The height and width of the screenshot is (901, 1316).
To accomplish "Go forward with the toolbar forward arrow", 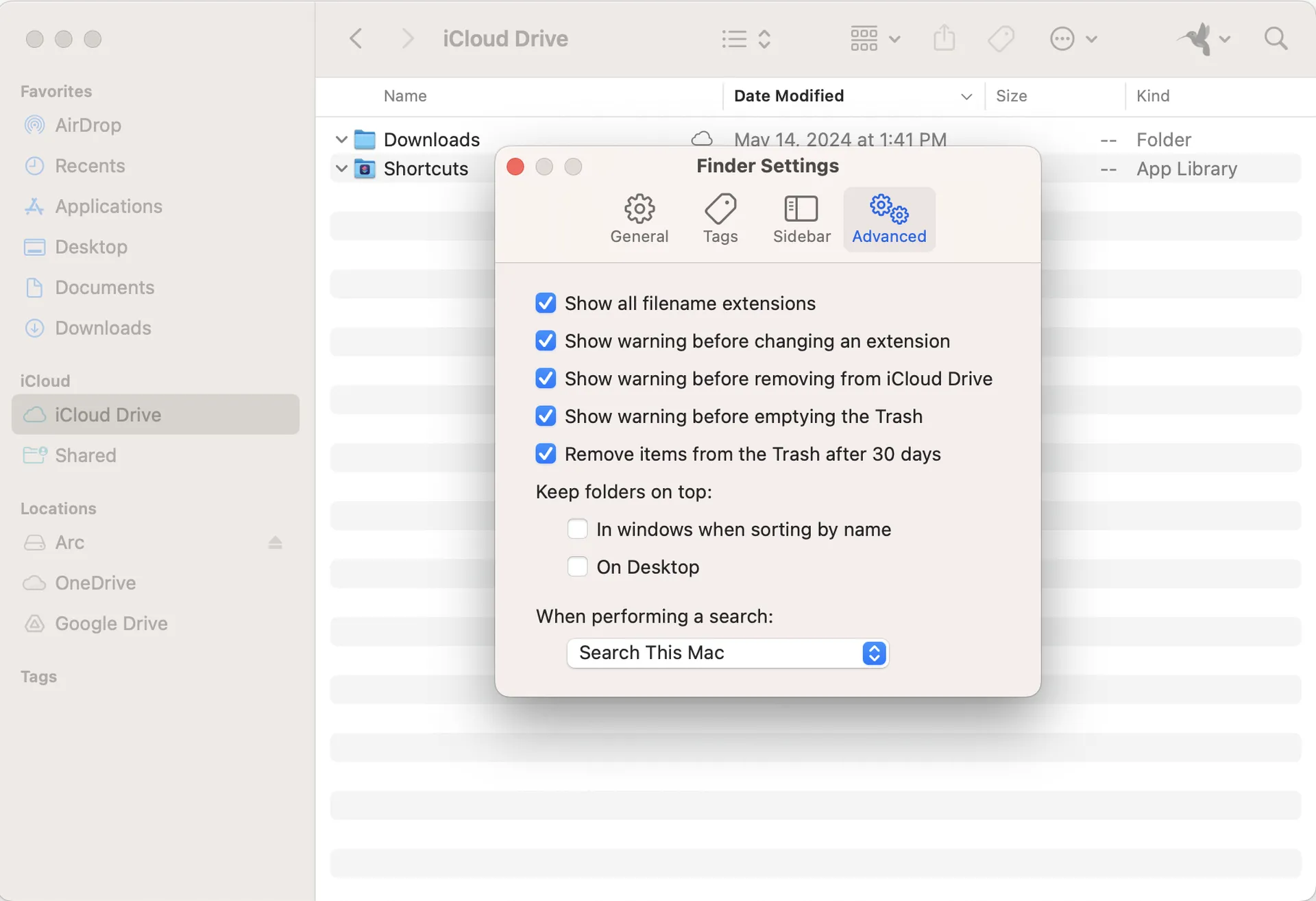I will [407, 38].
